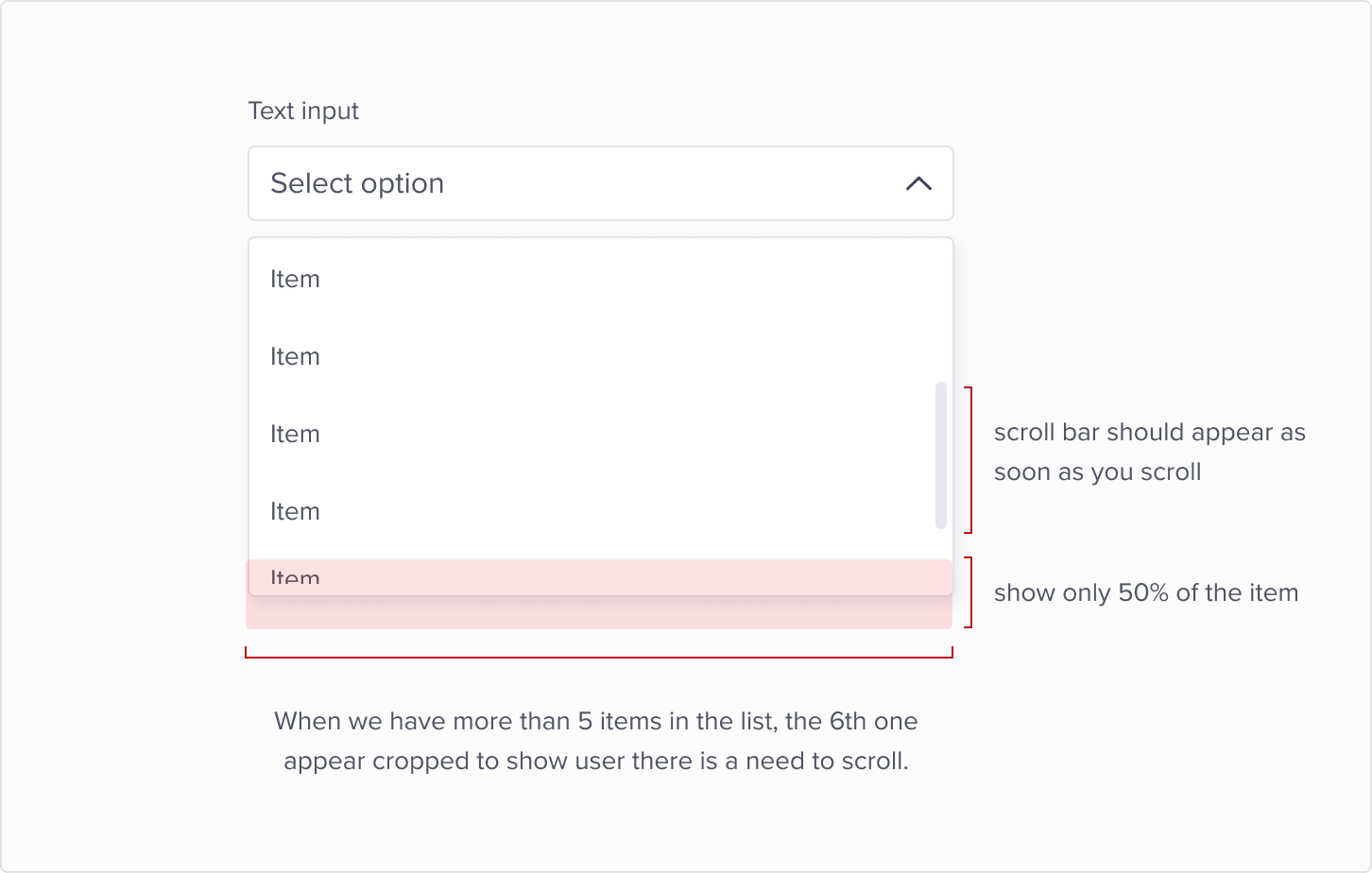This screenshot has width=1372, height=873.
Task: Select the first Item in the list
Action: click(295, 280)
